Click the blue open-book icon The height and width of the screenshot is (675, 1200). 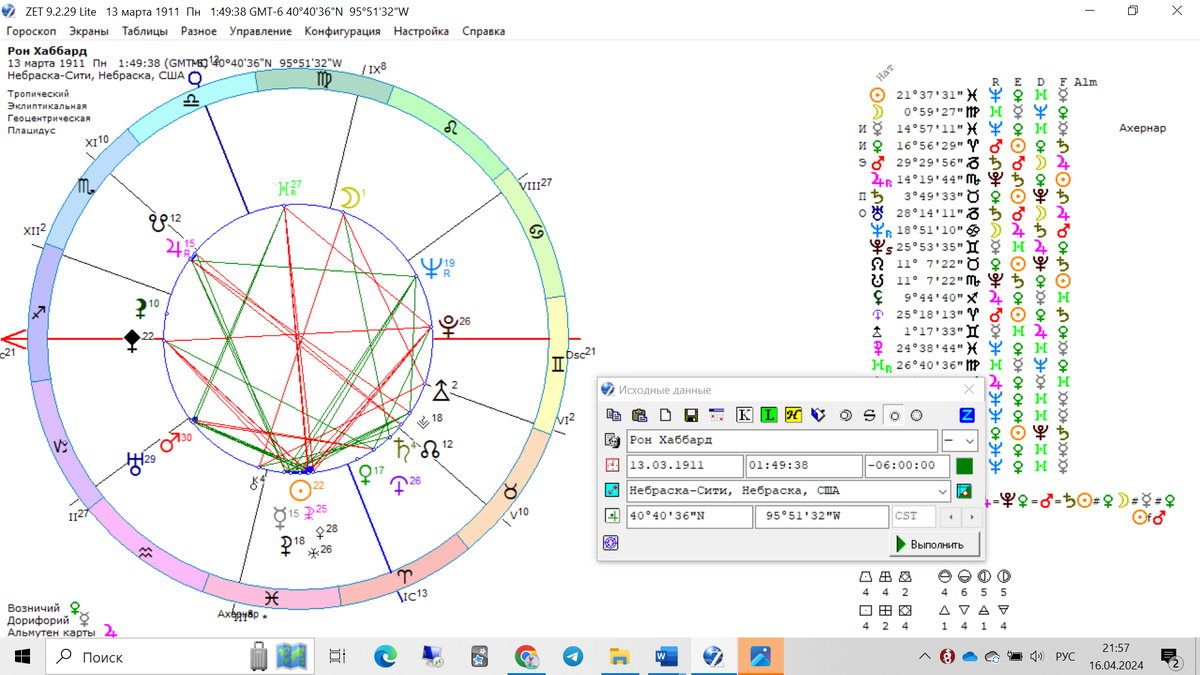(x=819, y=415)
